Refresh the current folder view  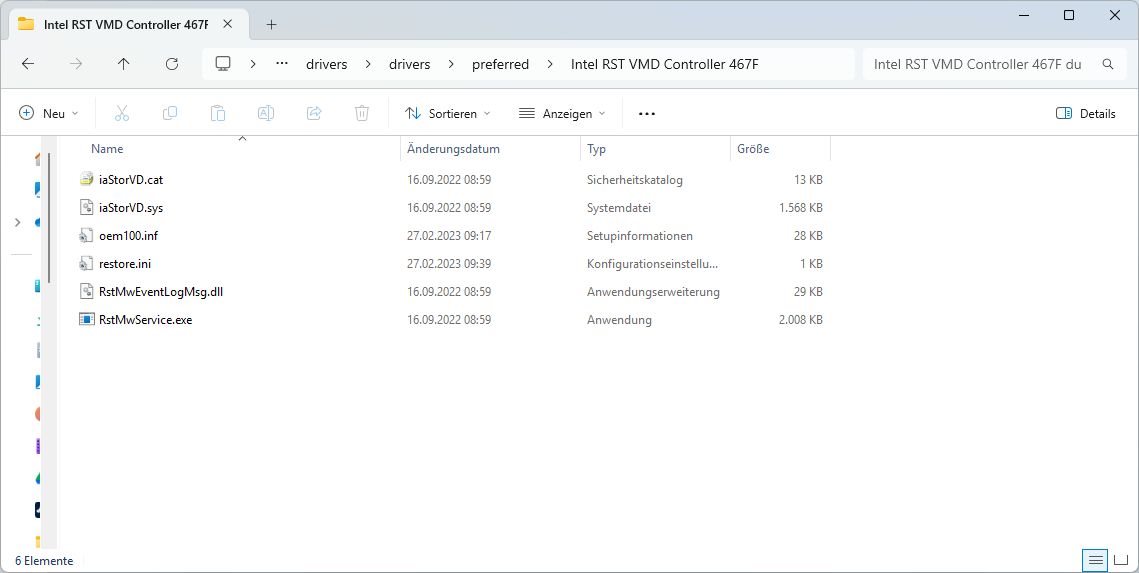(x=172, y=64)
